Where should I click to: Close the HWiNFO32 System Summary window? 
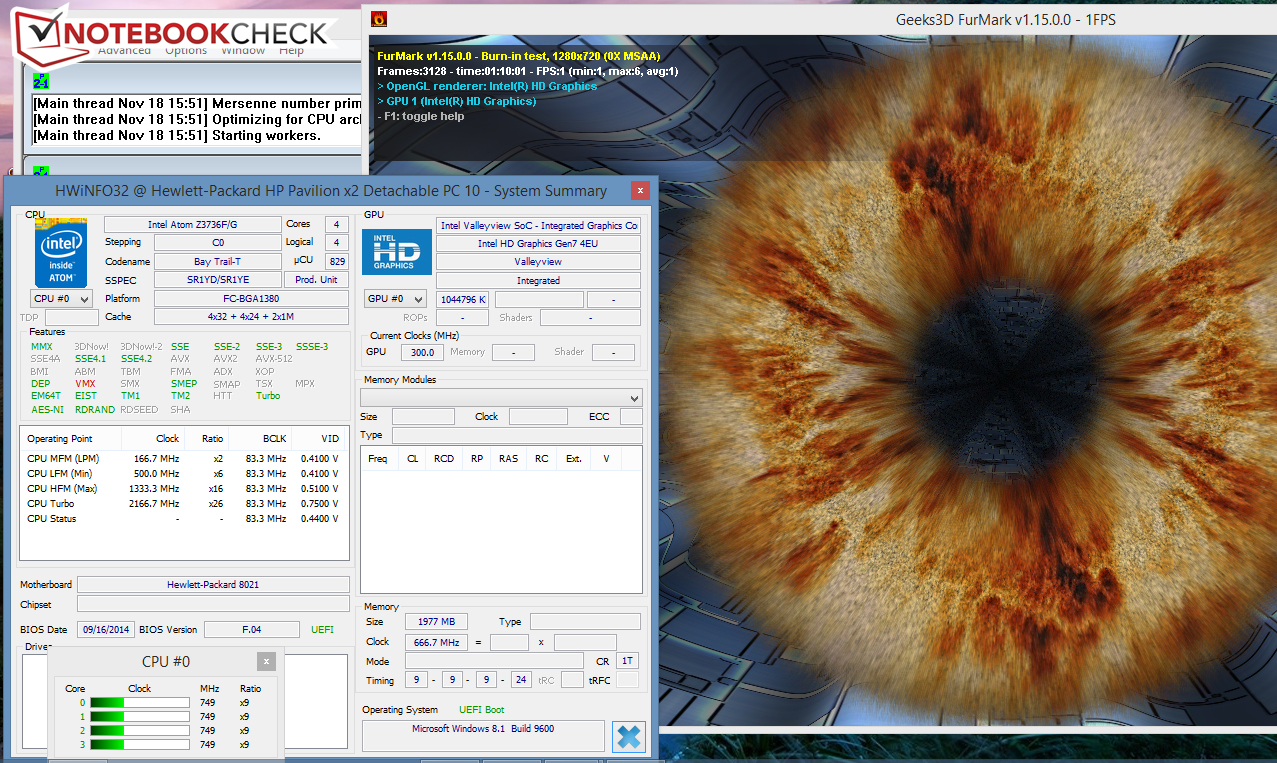click(x=639, y=190)
